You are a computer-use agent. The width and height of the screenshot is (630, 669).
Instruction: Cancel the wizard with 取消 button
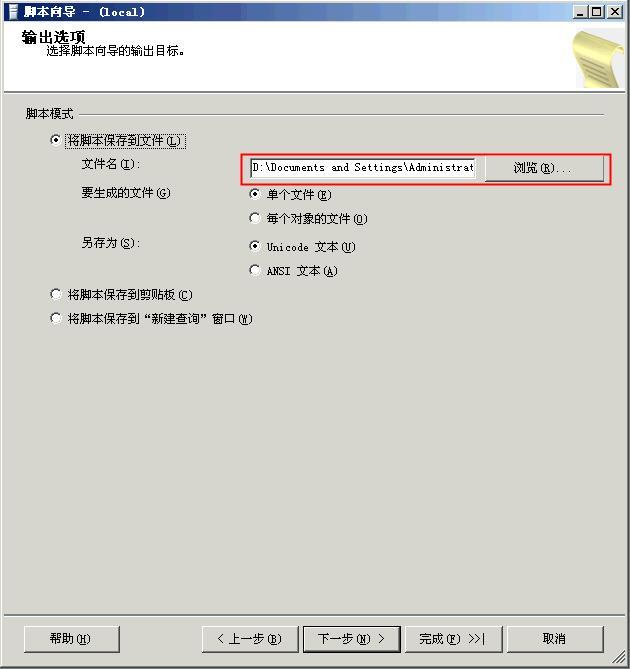pyautogui.click(x=555, y=639)
